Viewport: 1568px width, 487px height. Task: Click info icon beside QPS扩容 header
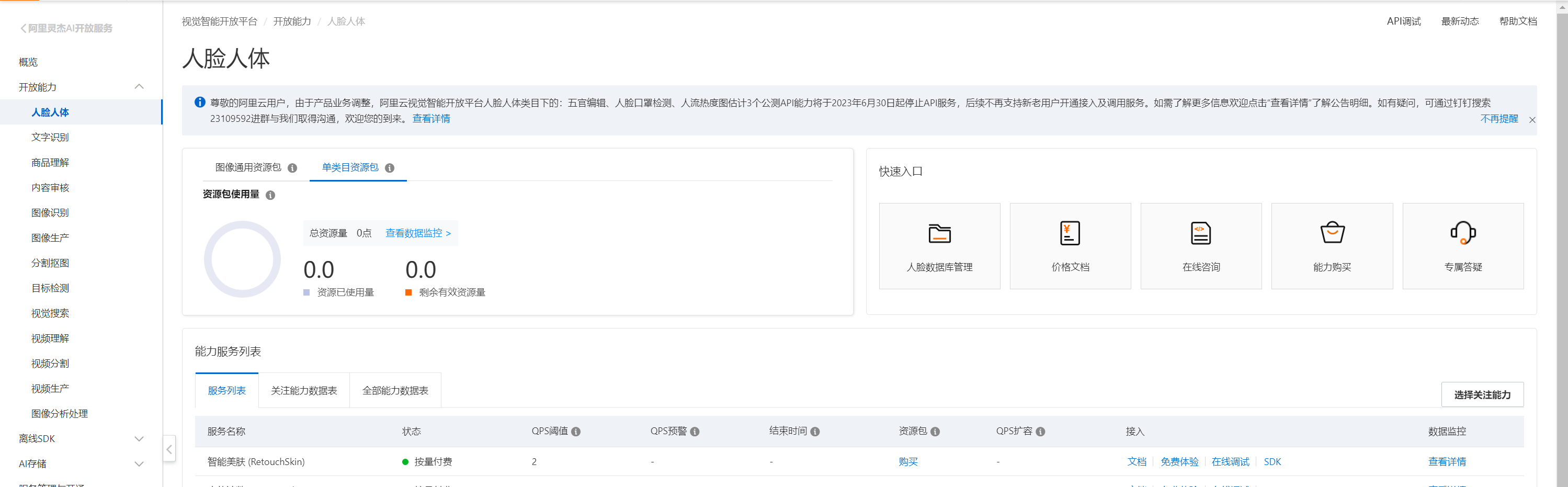pos(1040,432)
